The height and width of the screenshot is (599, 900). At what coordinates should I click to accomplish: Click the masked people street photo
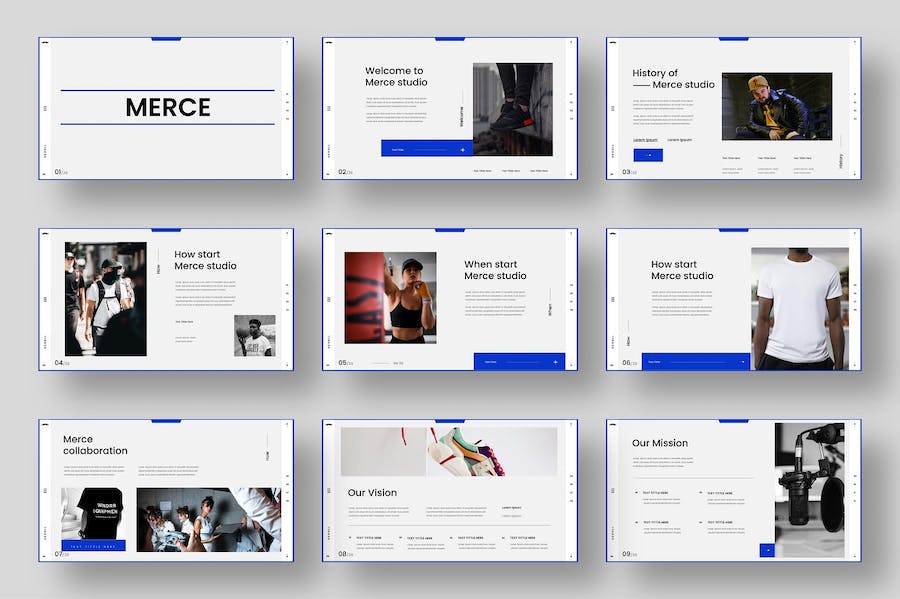[x=105, y=298]
